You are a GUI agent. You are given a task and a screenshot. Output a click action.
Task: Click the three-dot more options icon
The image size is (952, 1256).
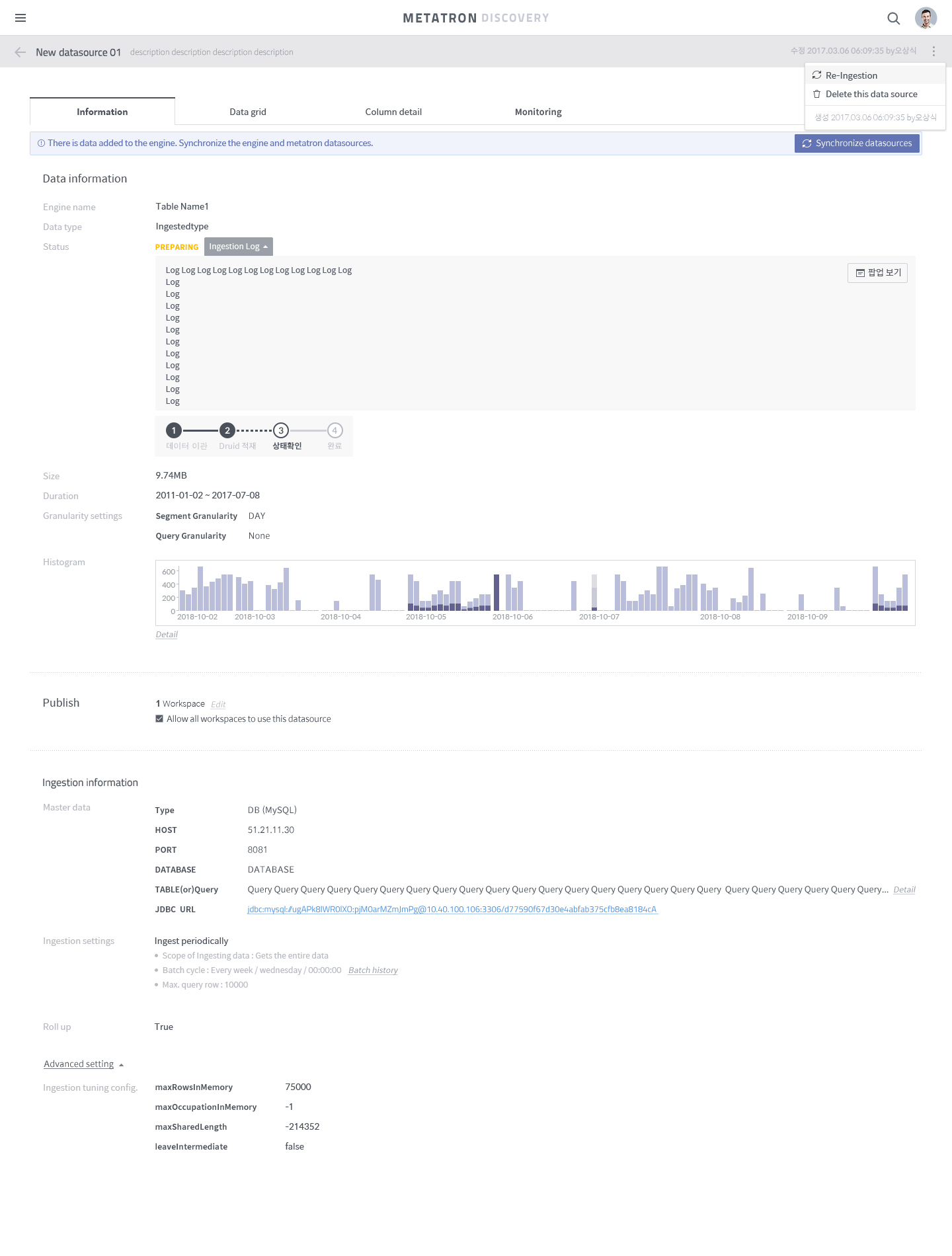pos(933,51)
